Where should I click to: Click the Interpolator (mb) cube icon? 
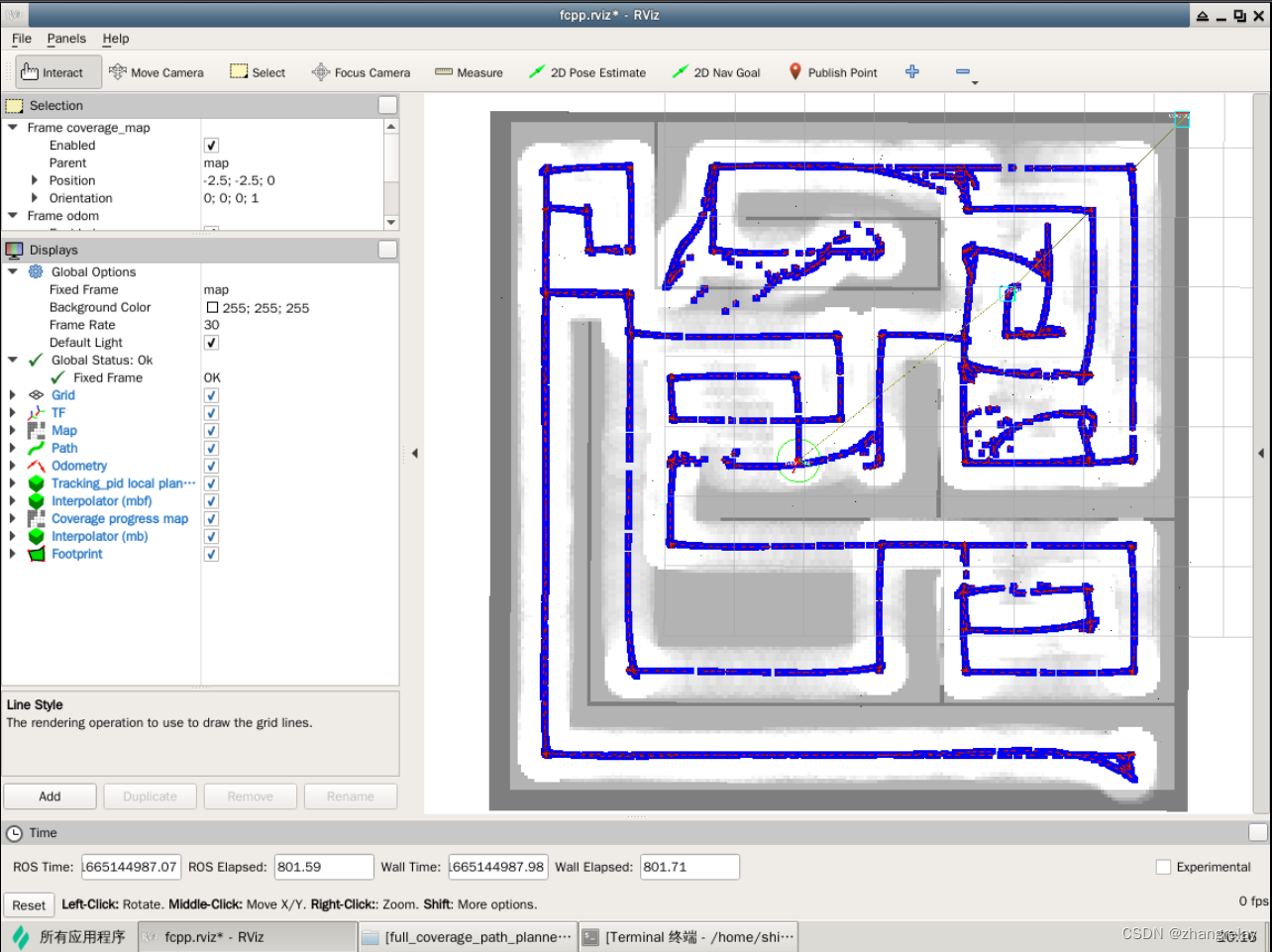tap(36, 537)
